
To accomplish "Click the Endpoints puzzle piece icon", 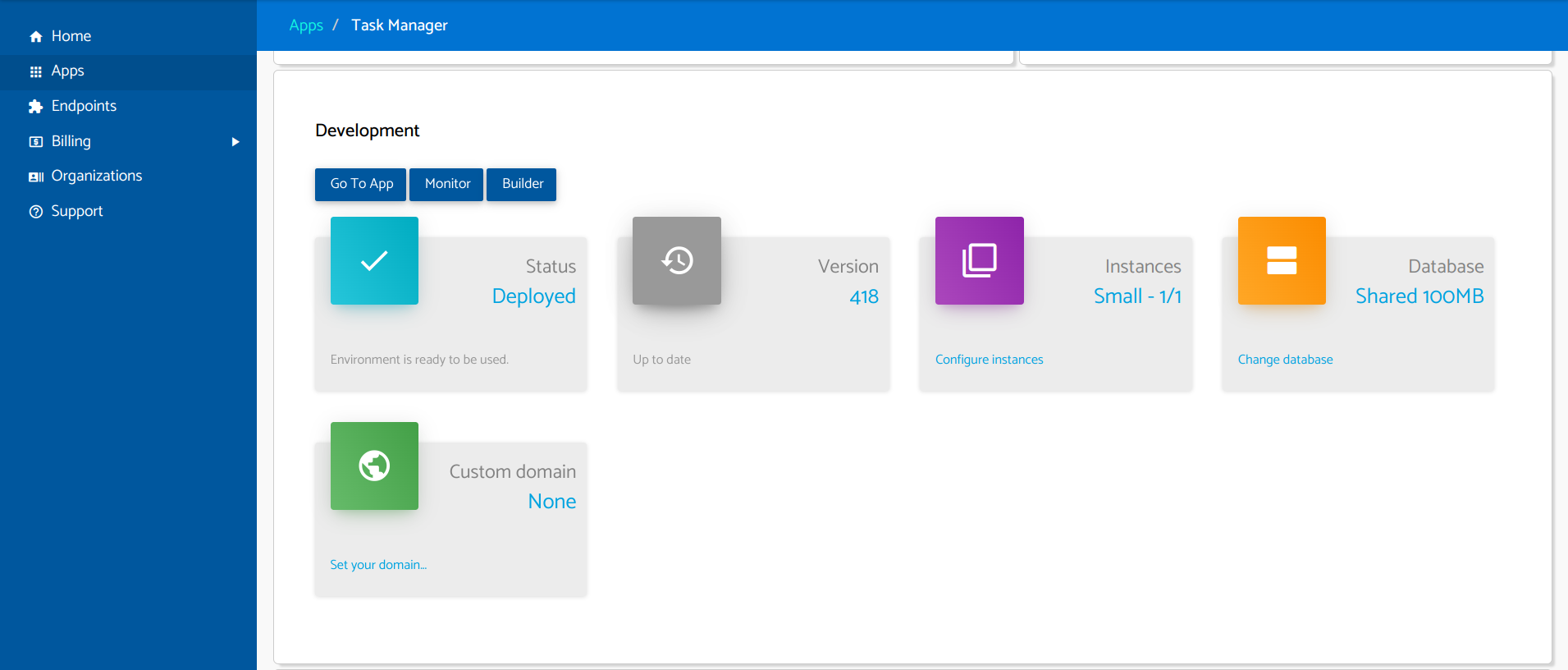I will pyautogui.click(x=35, y=107).
